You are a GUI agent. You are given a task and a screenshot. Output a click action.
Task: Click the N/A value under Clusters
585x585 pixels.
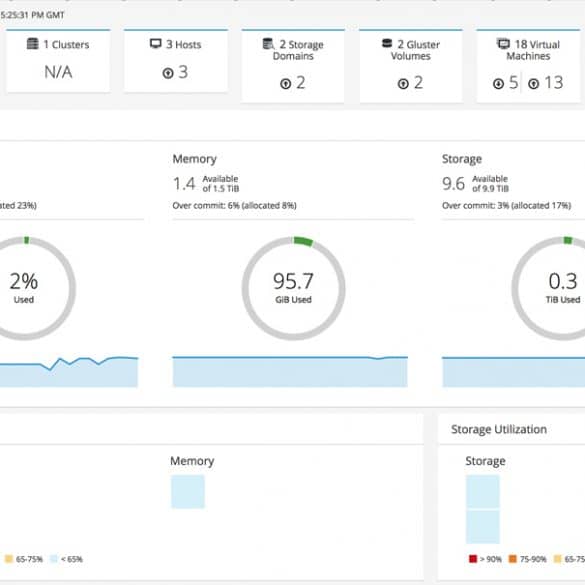(x=58, y=72)
